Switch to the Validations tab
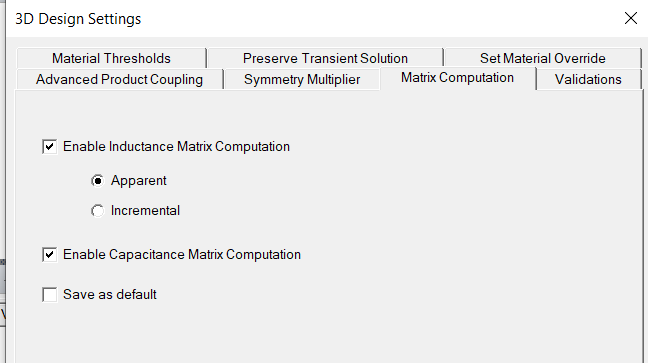The width and height of the screenshot is (648, 363). click(x=588, y=79)
